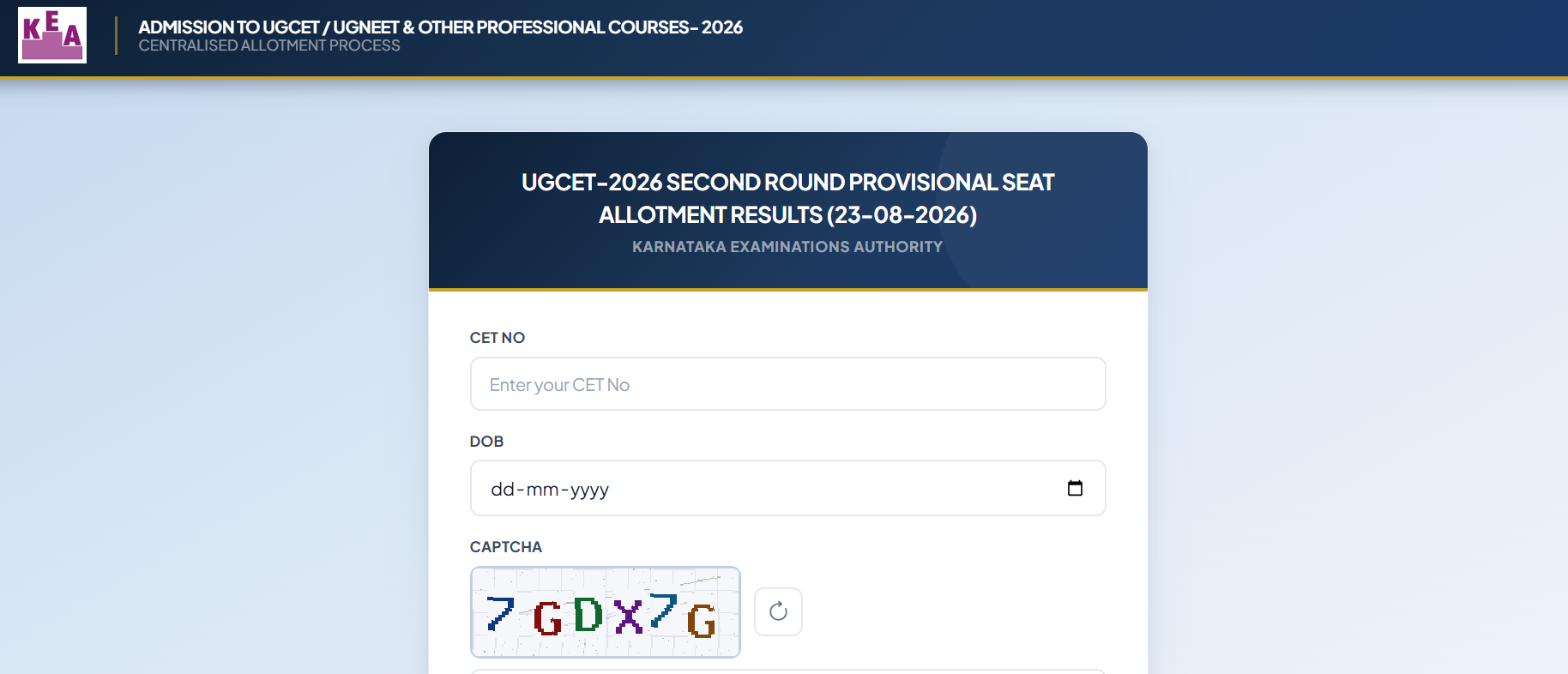Click the DOB label
This screenshot has height=674, width=1568.
486,442
